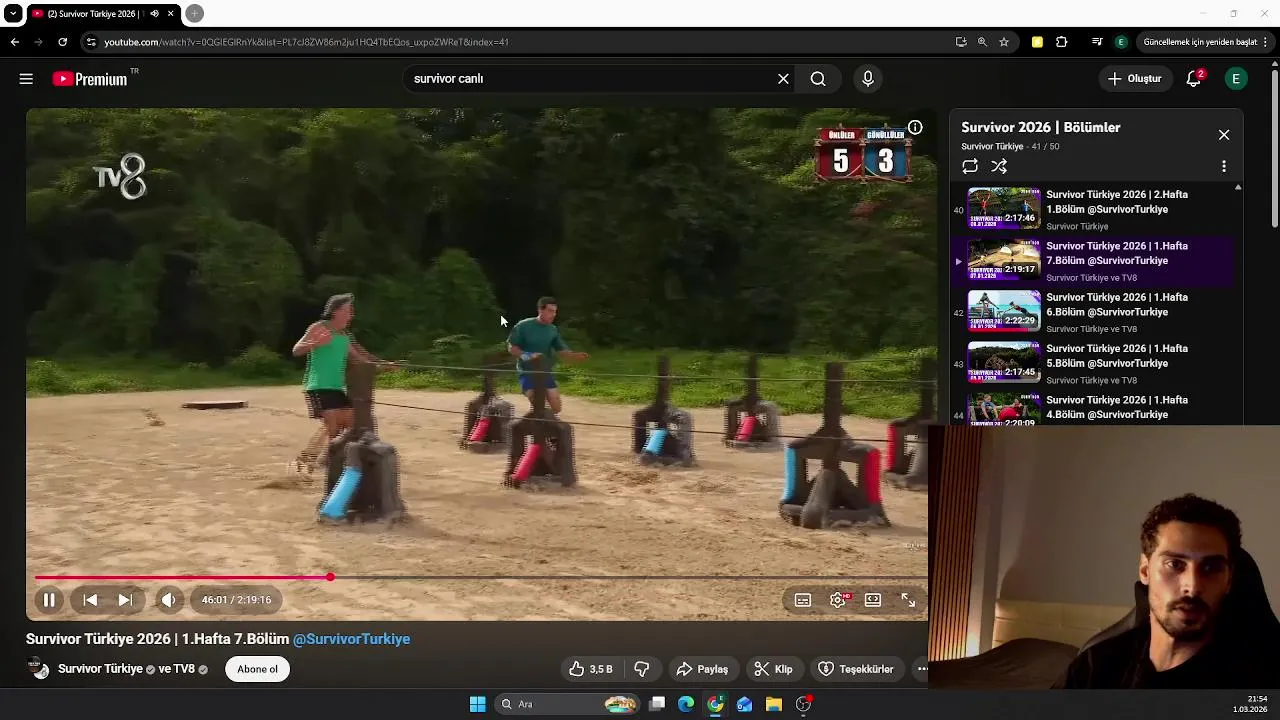Reload the page
The image size is (1280, 720).
point(62,42)
